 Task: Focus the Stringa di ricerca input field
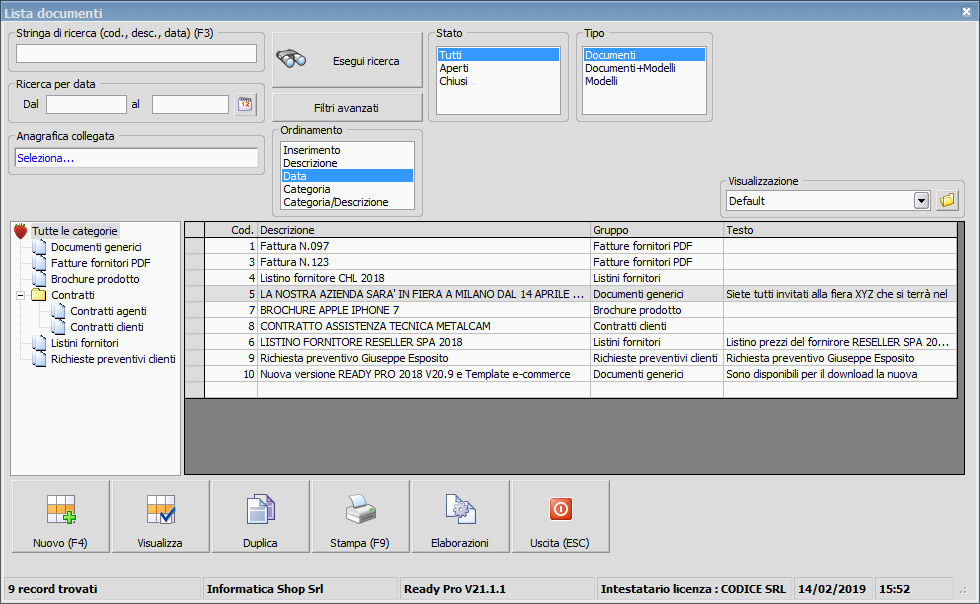click(x=136, y=54)
